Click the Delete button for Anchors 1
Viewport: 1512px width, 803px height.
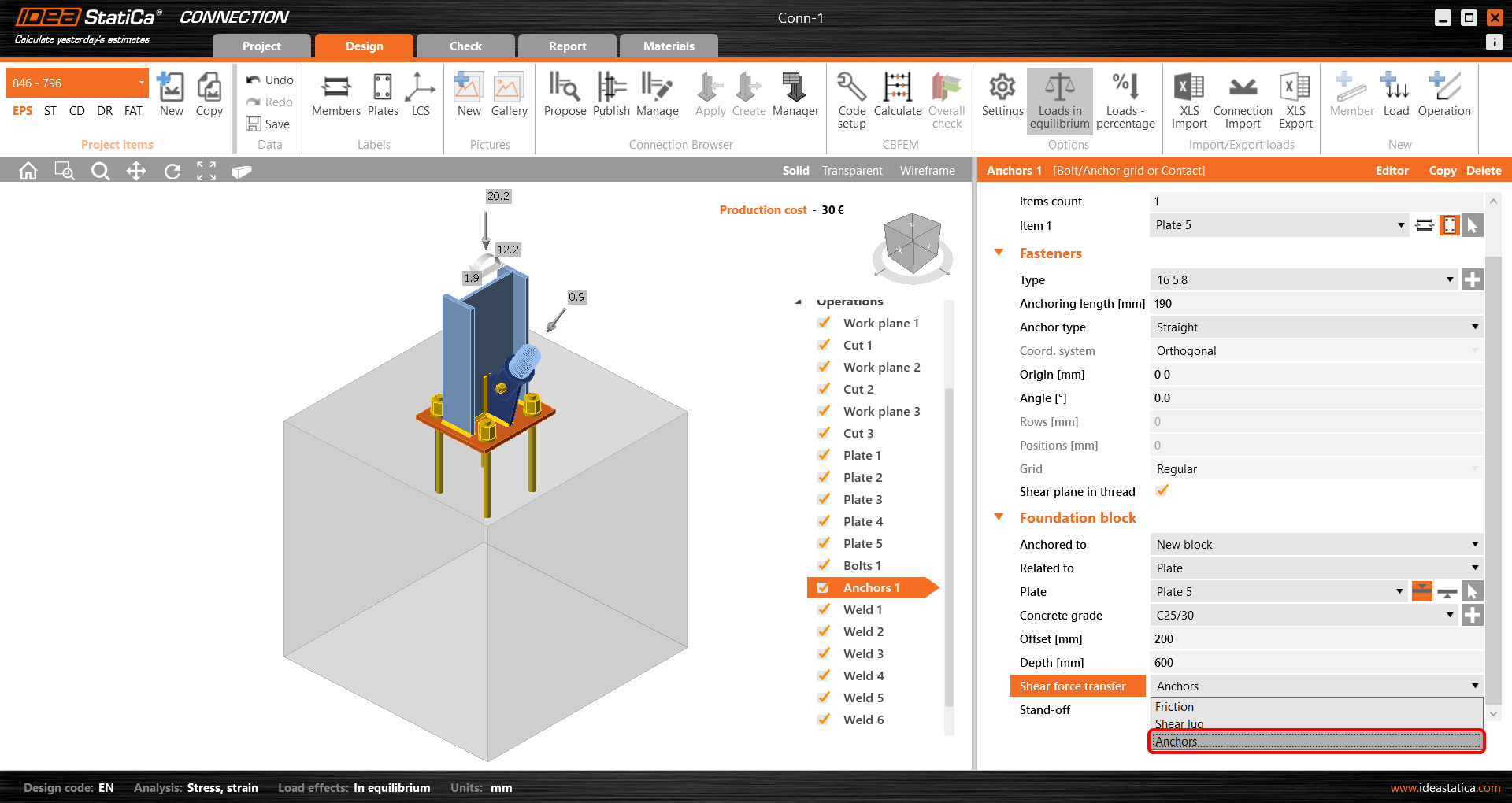(1484, 171)
